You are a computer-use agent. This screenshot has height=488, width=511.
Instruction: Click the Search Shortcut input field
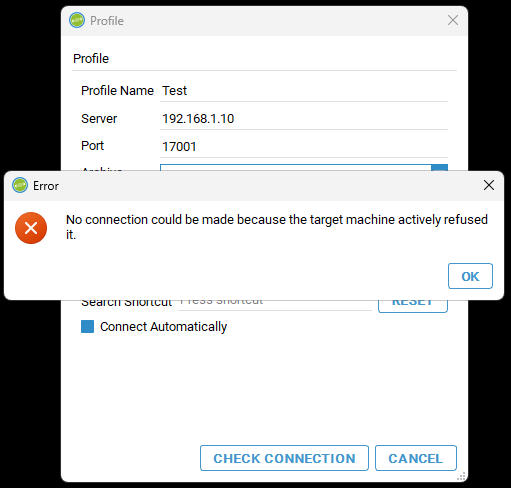point(275,305)
